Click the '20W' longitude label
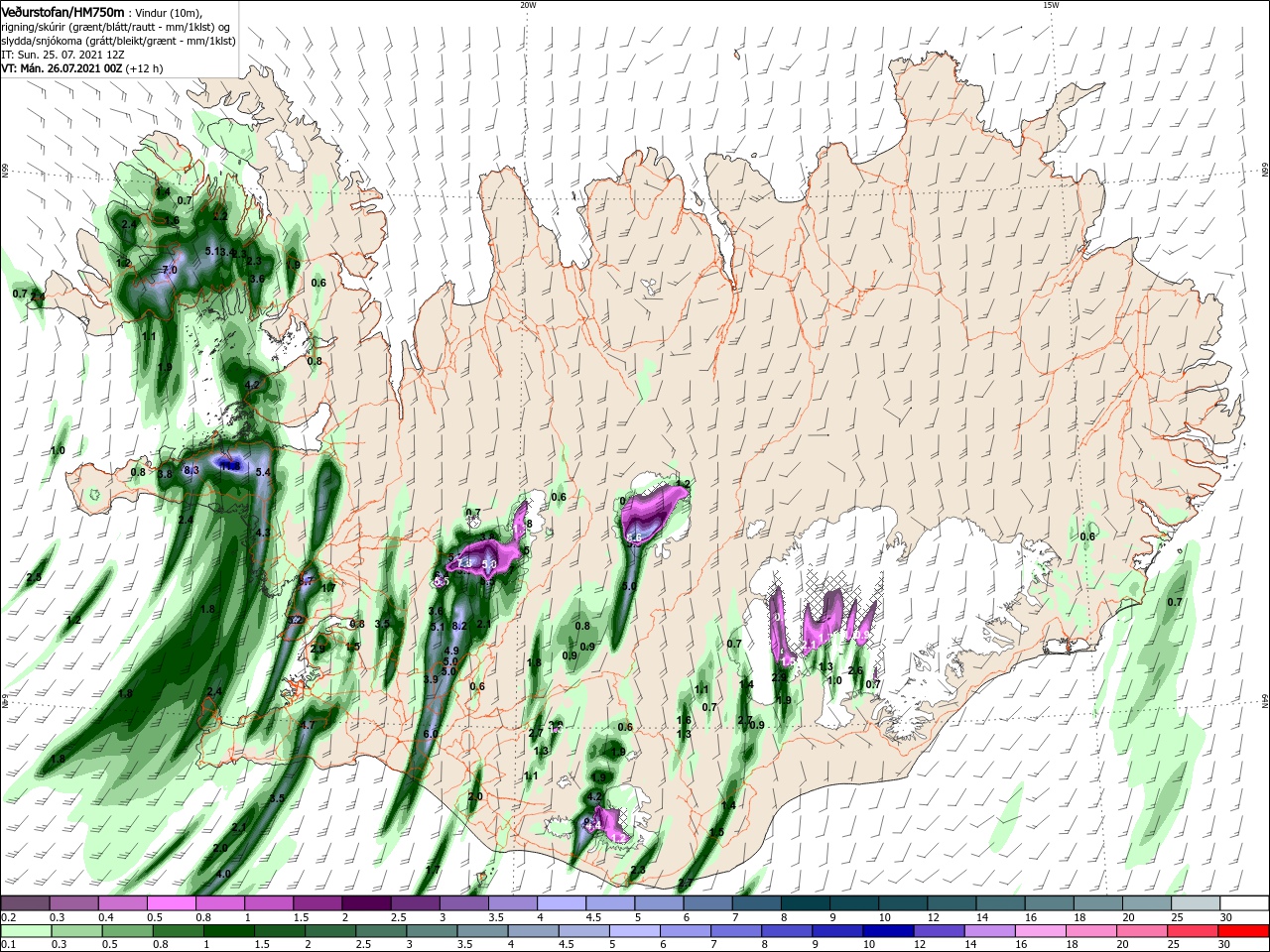Screen dimensions: 1270x952 (528, 5)
